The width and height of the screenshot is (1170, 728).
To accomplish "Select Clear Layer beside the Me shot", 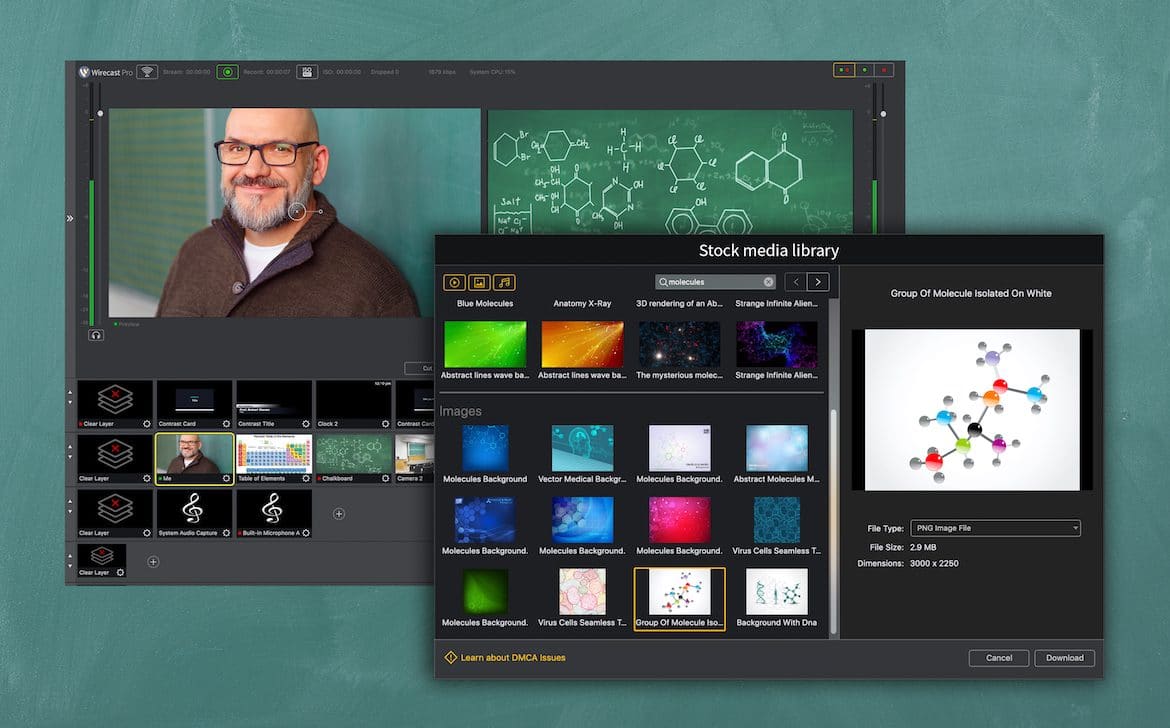I will 115,459.
